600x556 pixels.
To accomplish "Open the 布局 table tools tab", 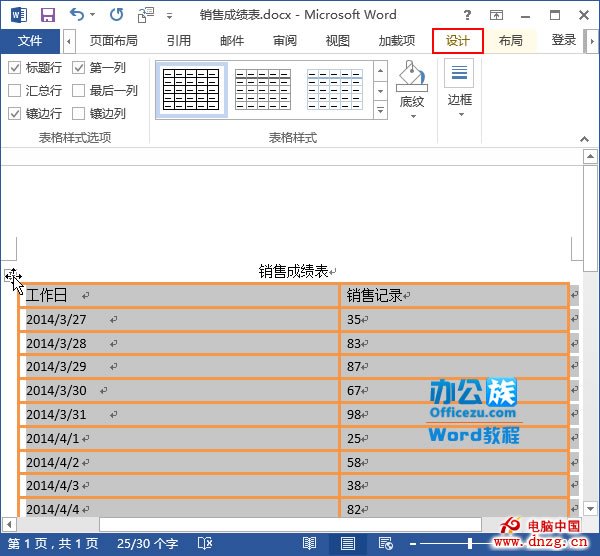I will 510,40.
